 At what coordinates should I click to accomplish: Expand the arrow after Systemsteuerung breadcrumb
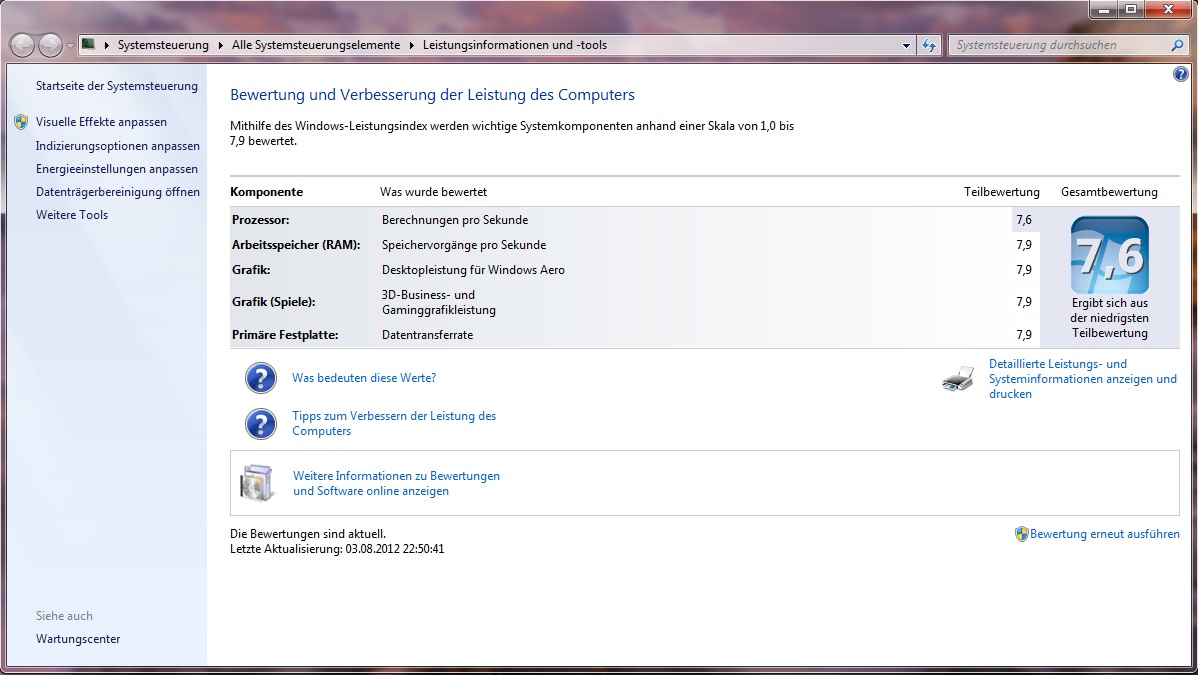pos(221,45)
